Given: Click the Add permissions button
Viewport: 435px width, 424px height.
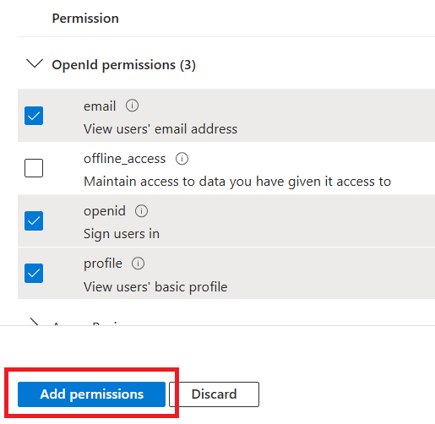Looking at the screenshot, I should pos(92,394).
